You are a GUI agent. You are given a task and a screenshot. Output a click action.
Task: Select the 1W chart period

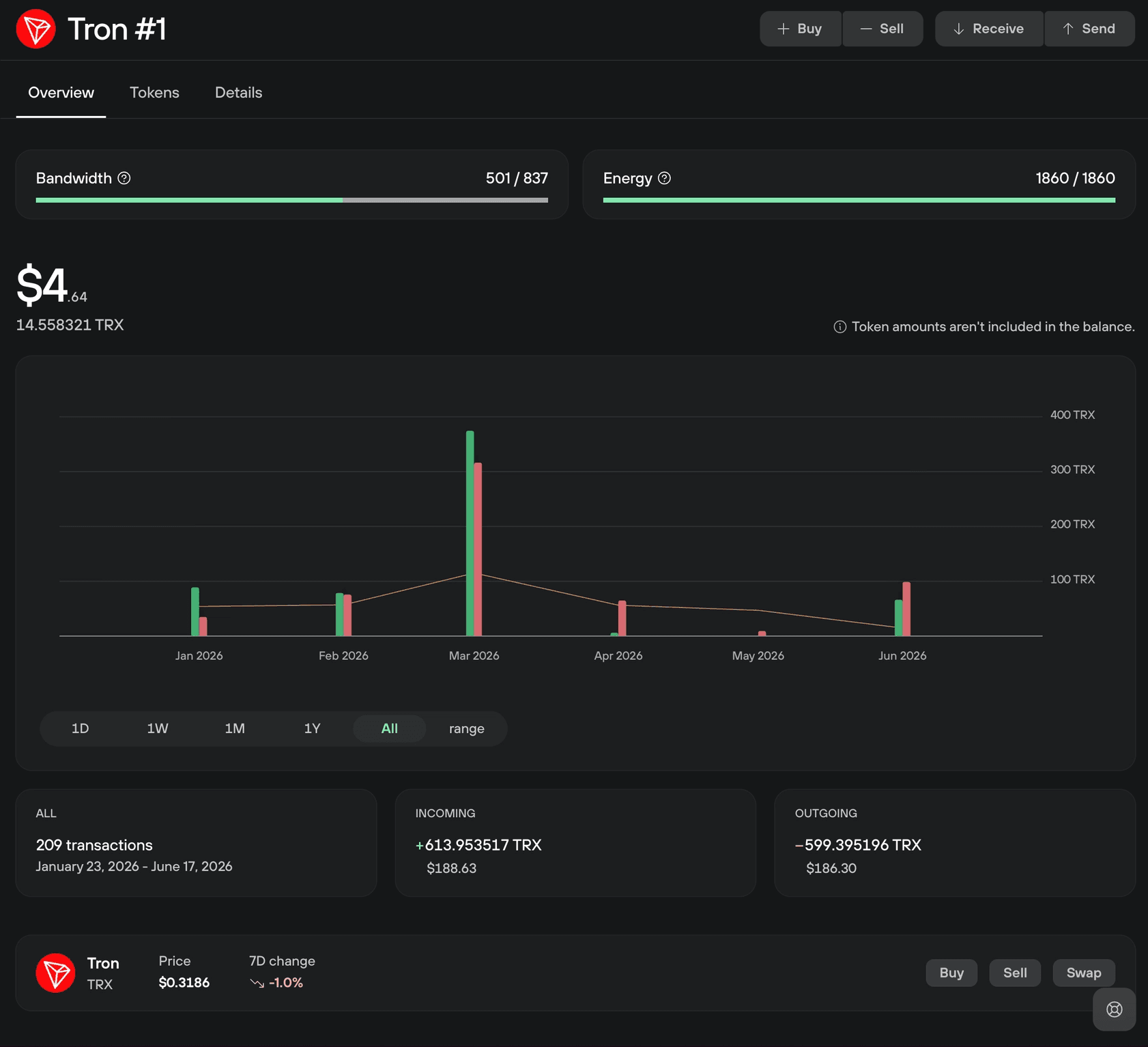(x=158, y=728)
